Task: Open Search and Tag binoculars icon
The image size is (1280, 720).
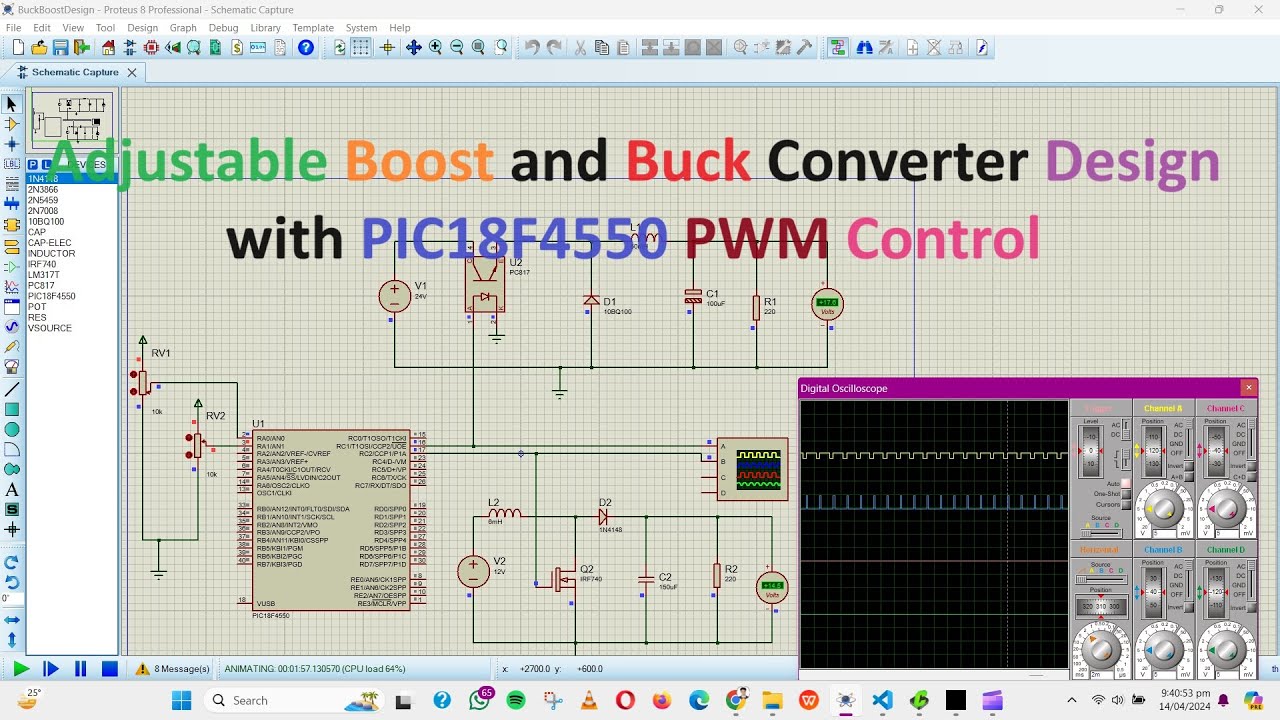Action: click(x=864, y=47)
